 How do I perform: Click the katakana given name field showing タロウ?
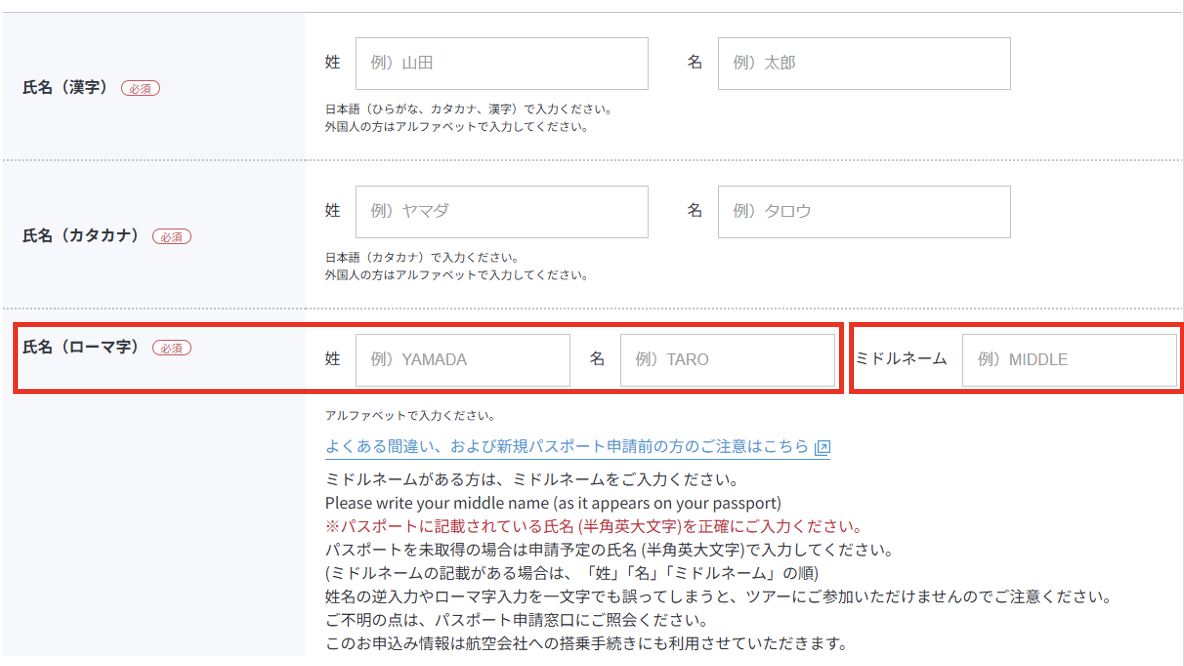863,211
